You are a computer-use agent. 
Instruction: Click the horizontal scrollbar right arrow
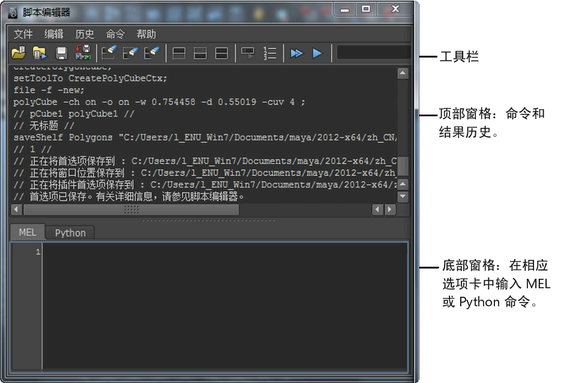[390, 209]
